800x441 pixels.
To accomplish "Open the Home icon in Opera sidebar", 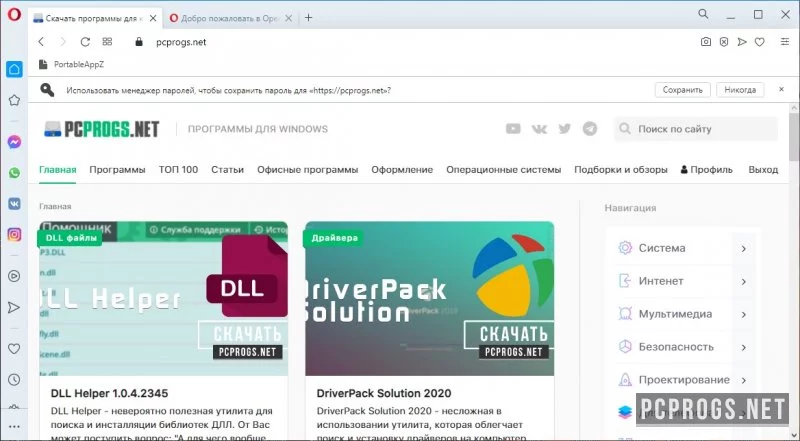I will point(14,69).
